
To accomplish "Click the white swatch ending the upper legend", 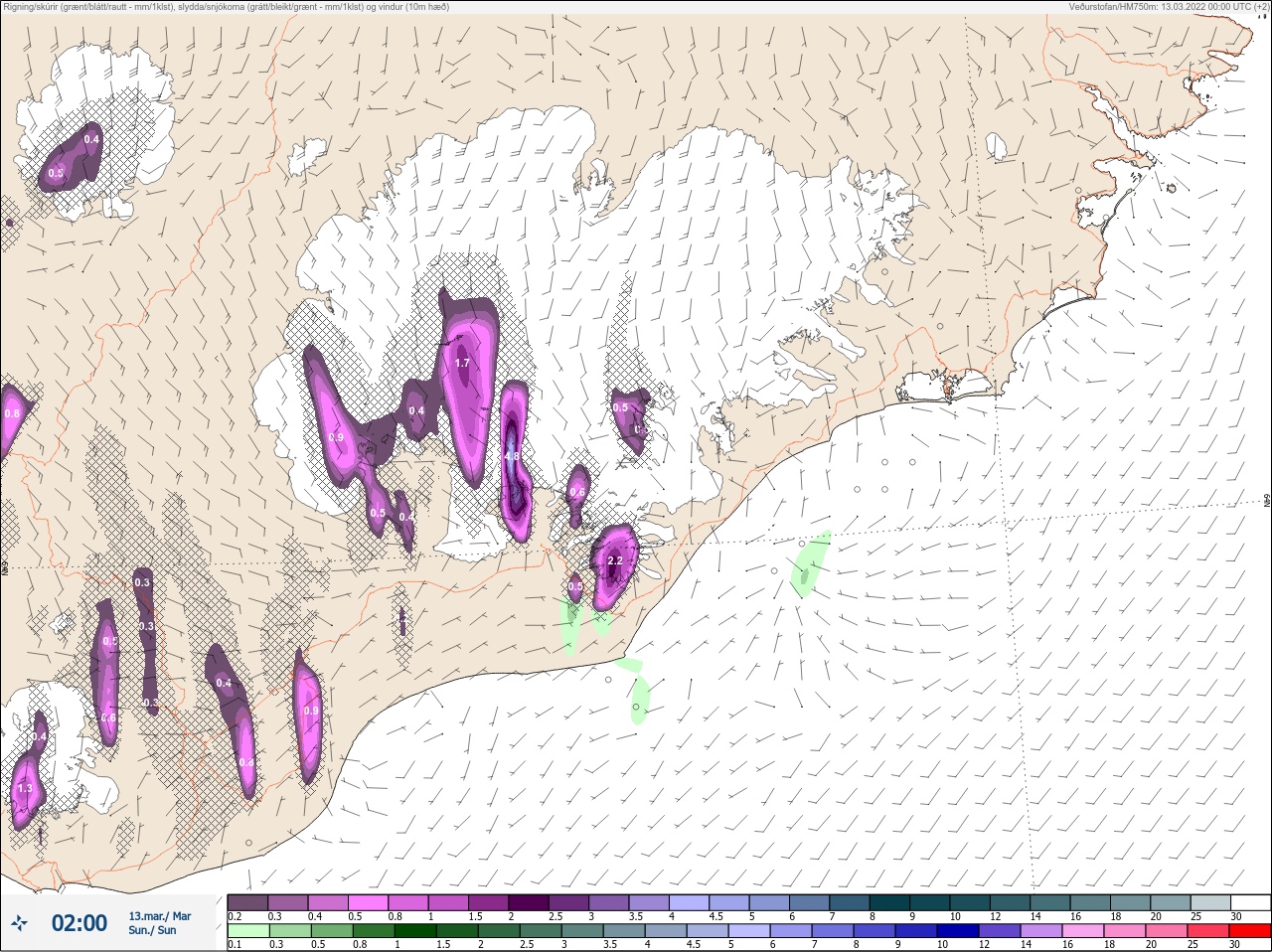I will [x=1250, y=902].
